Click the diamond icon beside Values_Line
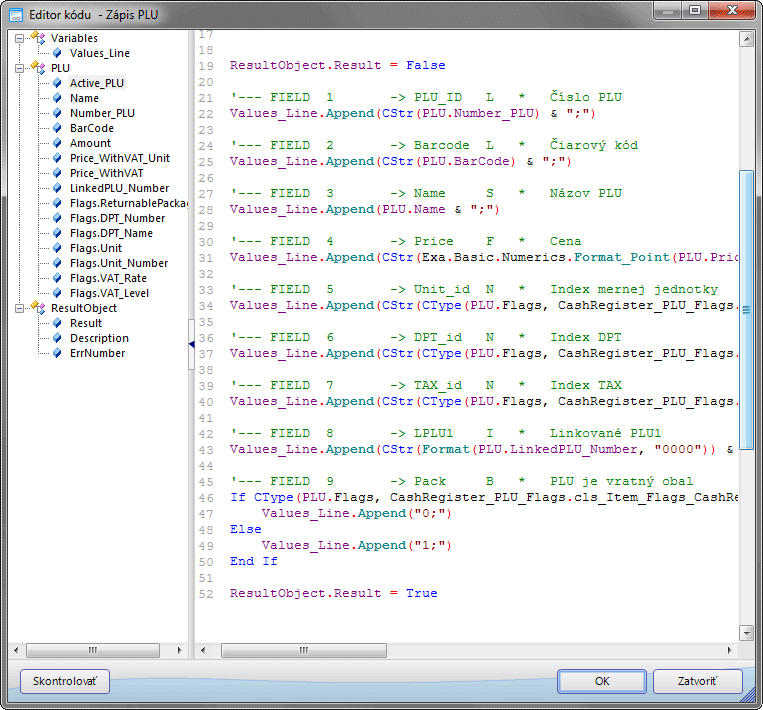 tap(57, 53)
